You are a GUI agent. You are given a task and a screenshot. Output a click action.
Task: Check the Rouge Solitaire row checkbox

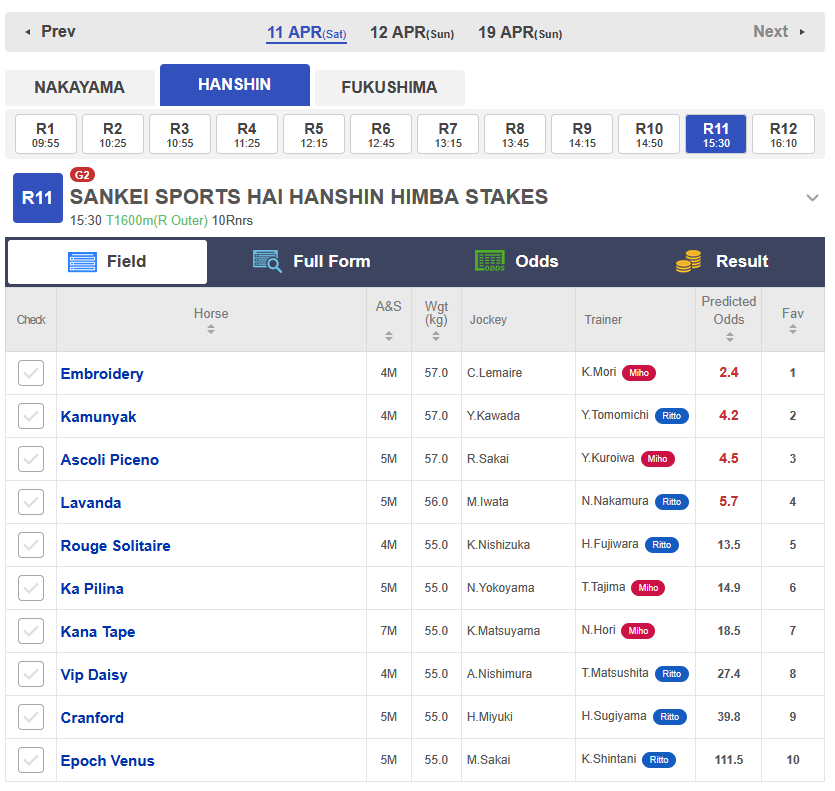pos(31,545)
